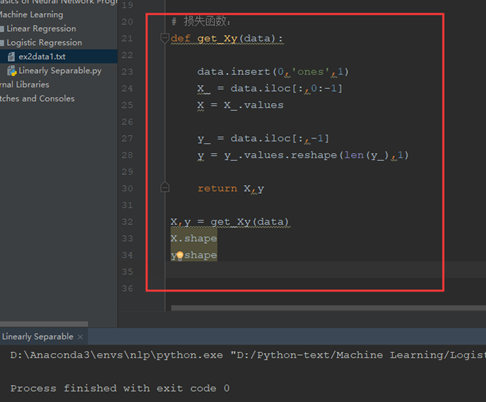Click the ex2data1.txt file icon
The height and width of the screenshot is (402, 486).
(11, 57)
